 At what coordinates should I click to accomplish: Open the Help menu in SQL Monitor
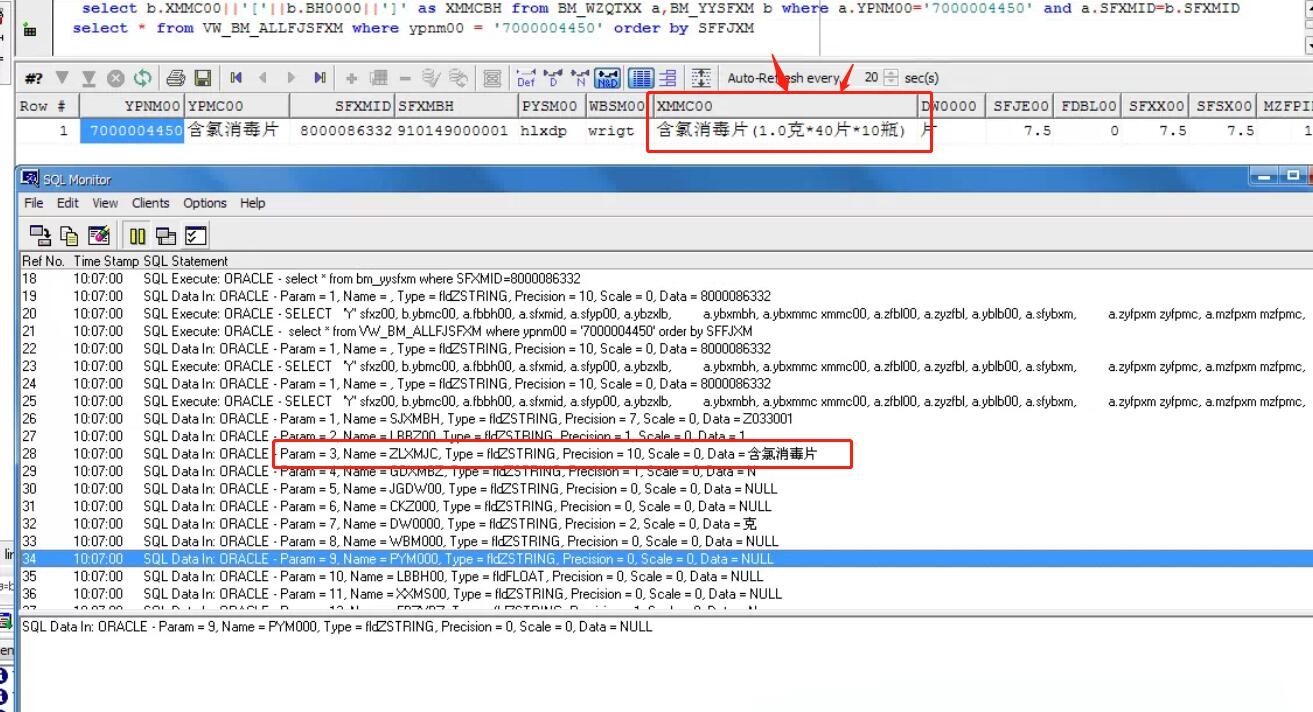[x=253, y=203]
